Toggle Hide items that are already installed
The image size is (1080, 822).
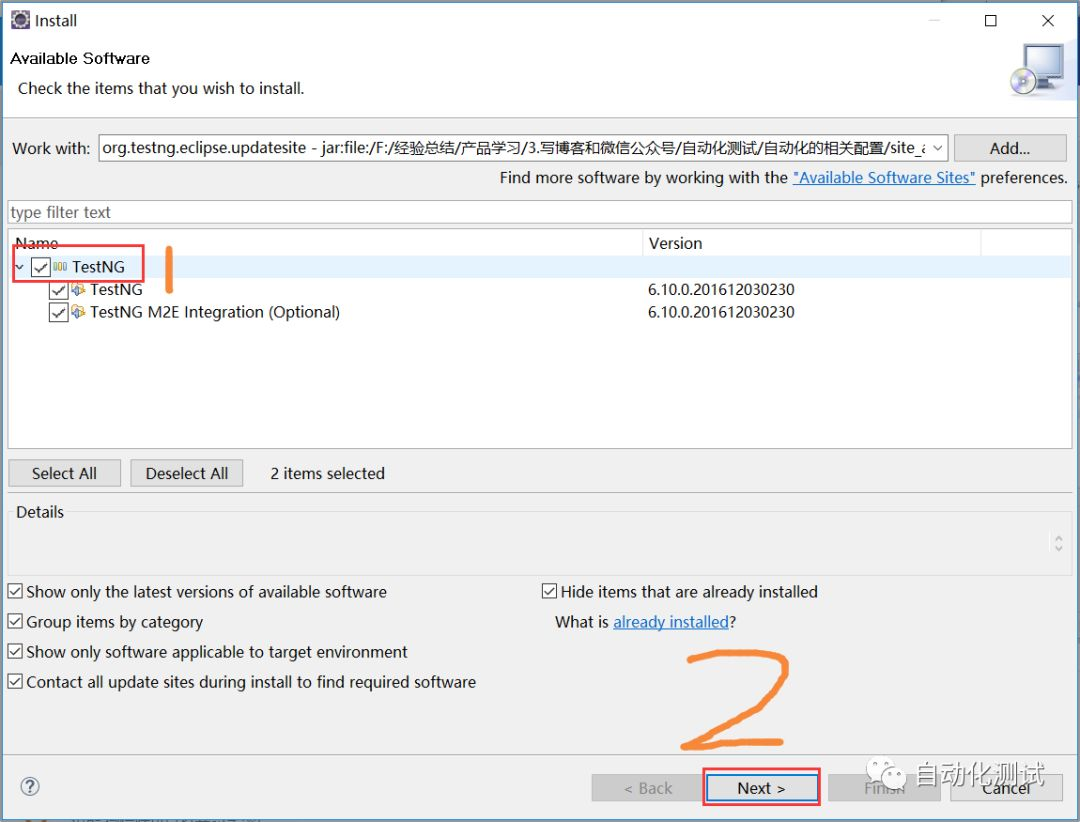(x=549, y=591)
